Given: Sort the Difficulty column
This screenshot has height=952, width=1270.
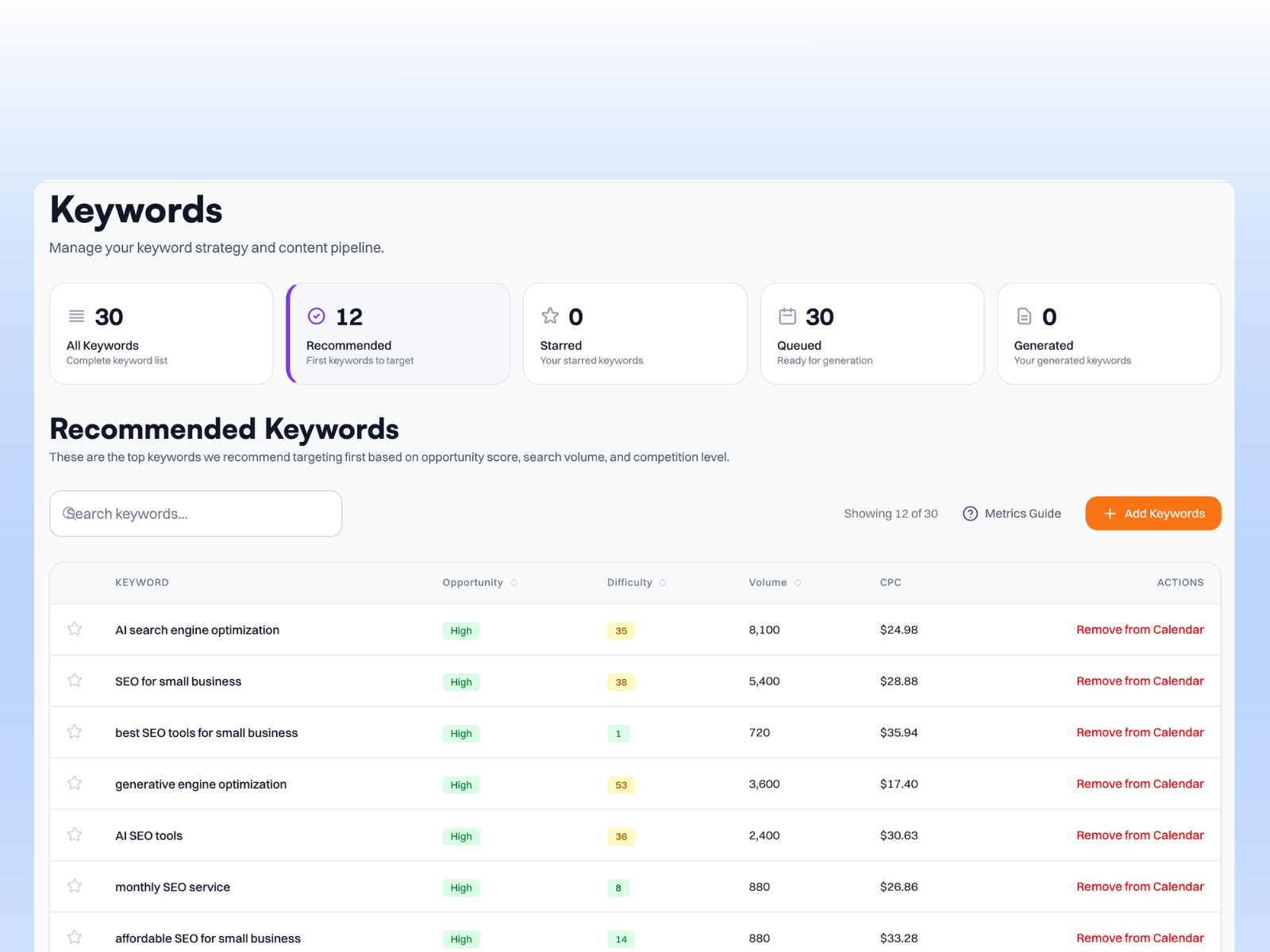Looking at the screenshot, I should [664, 582].
